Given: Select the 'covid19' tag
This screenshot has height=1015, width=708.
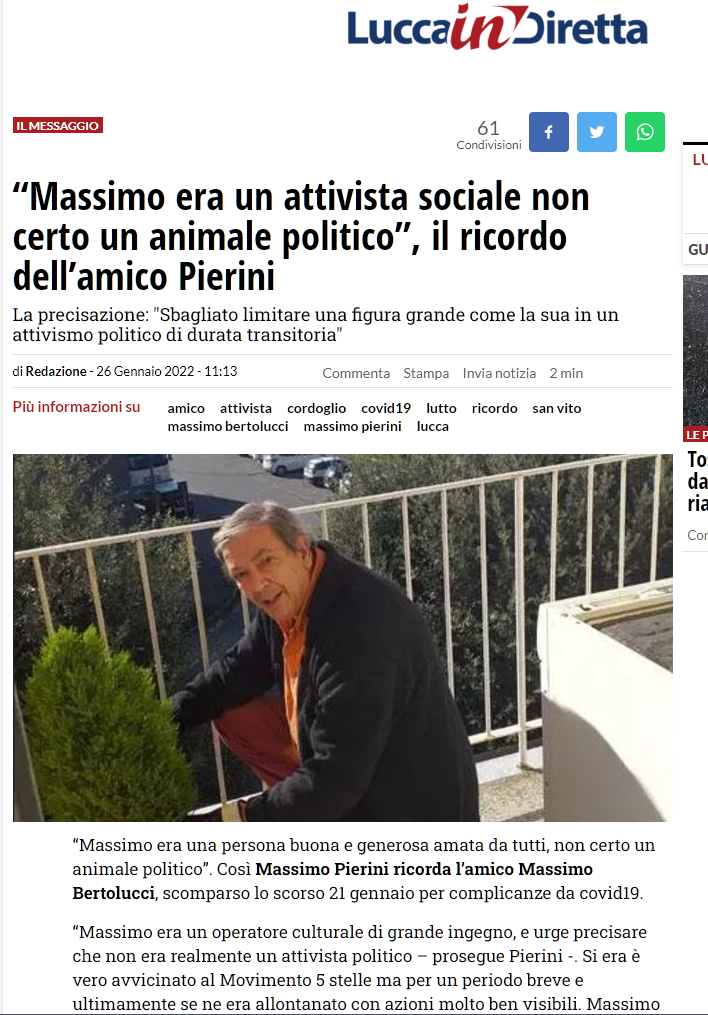Looking at the screenshot, I should point(386,408).
